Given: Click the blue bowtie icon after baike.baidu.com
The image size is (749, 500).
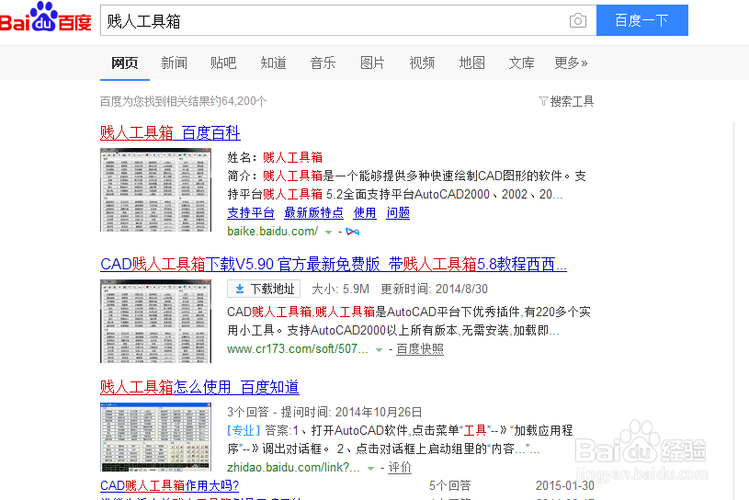Looking at the screenshot, I should [x=353, y=232].
